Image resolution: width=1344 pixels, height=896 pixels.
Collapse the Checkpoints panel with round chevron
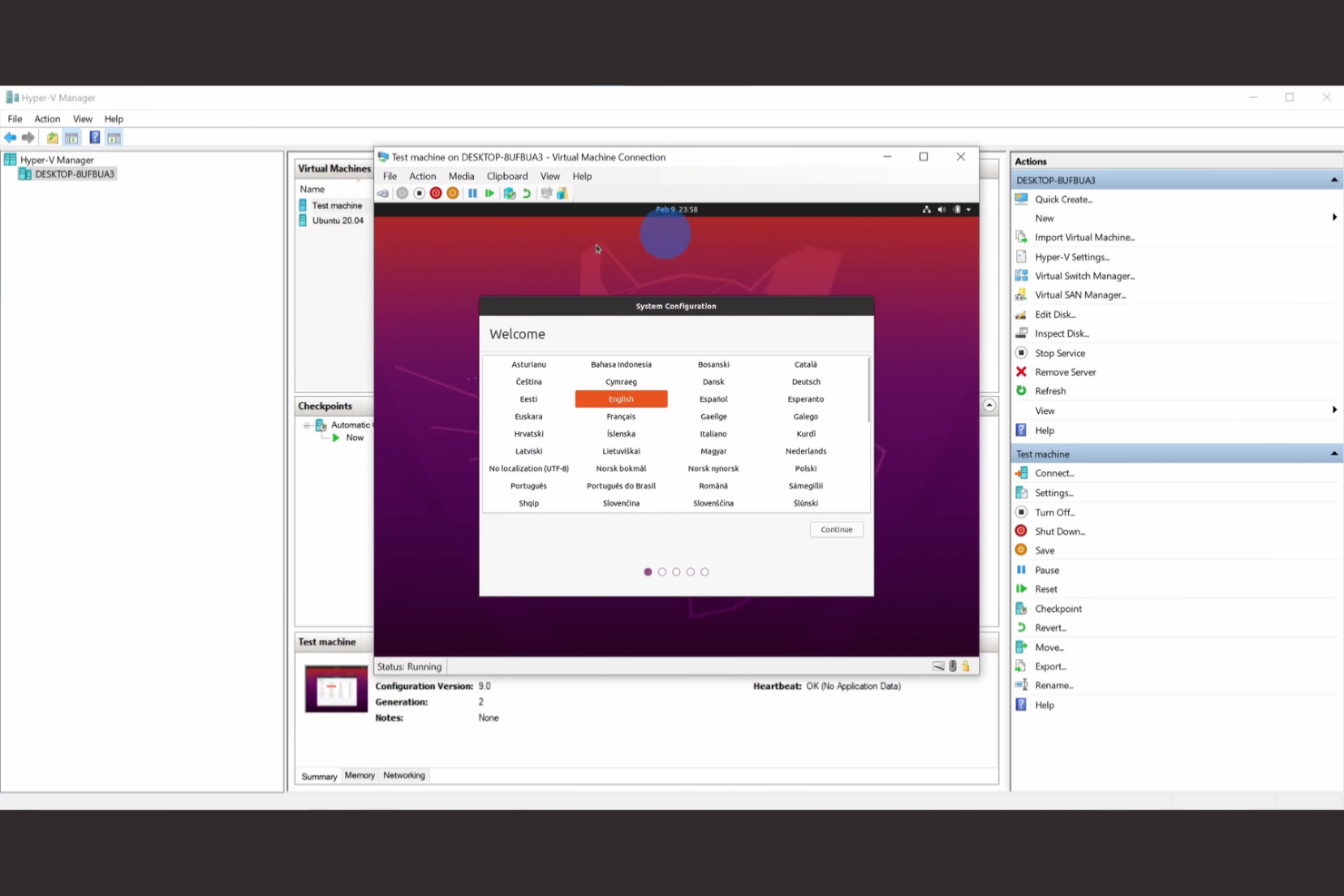pos(990,406)
